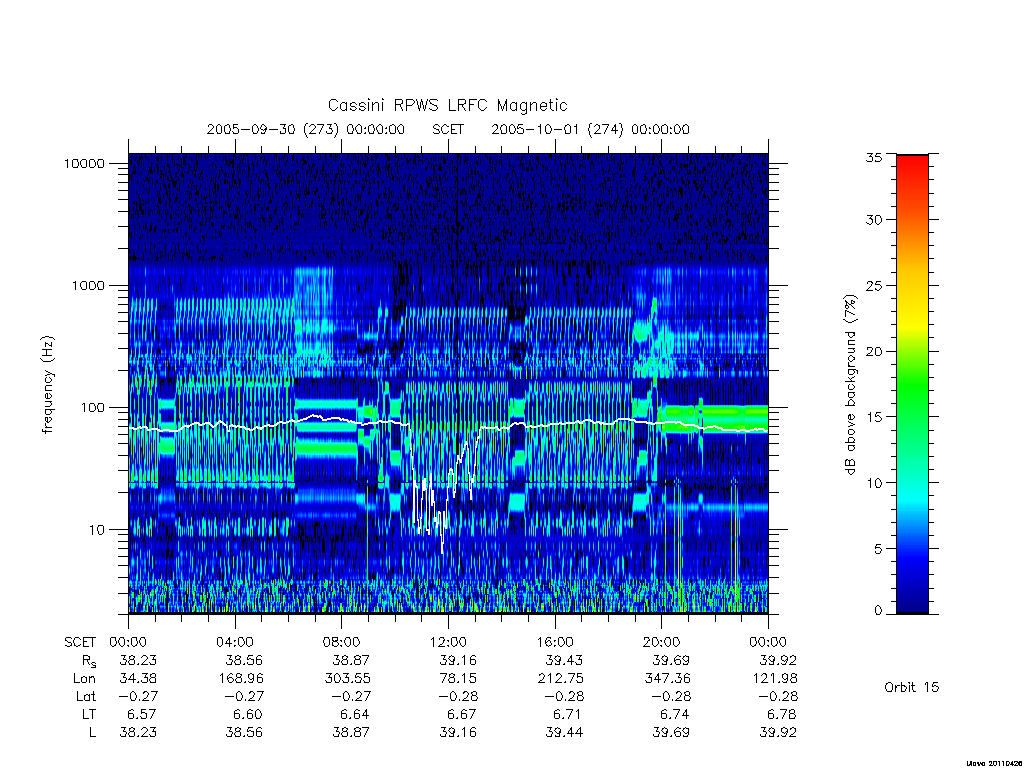Click the "30" colorbar tick label
Screen dimensions: 1024x768
point(874,220)
